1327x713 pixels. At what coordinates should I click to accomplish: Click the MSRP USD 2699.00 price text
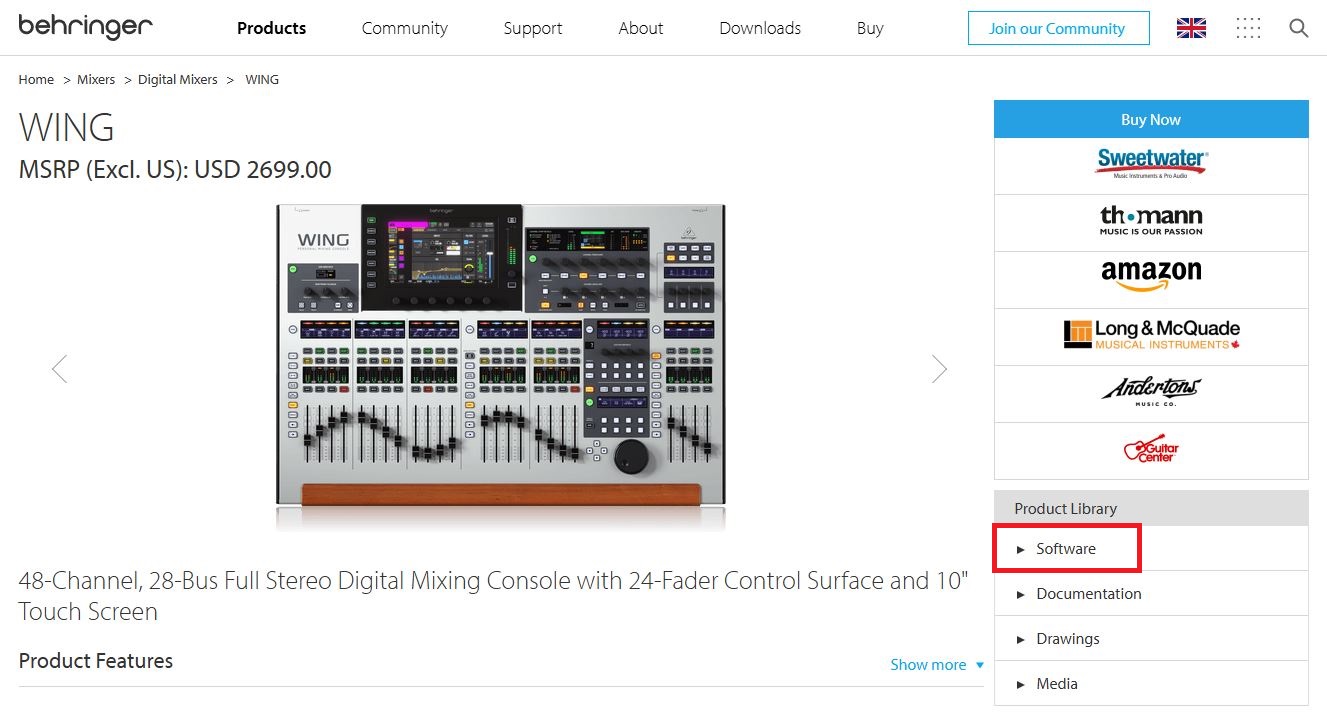coord(175,169)
